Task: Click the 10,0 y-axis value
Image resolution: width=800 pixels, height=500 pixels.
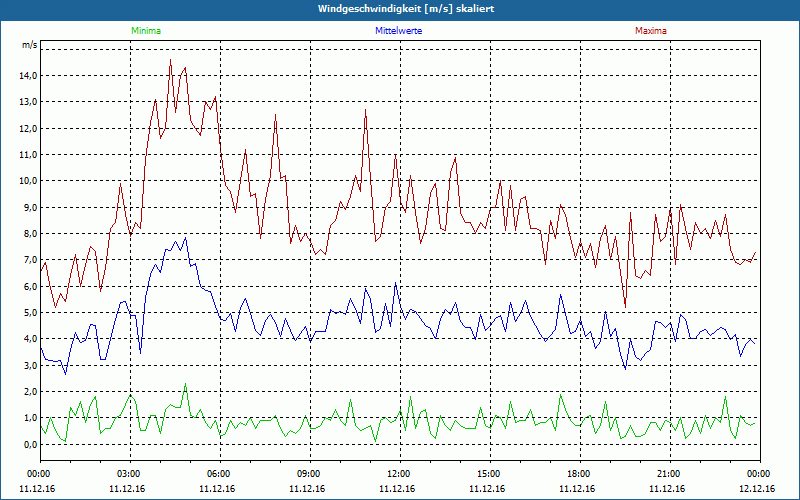Action: [x=29, y=181]
